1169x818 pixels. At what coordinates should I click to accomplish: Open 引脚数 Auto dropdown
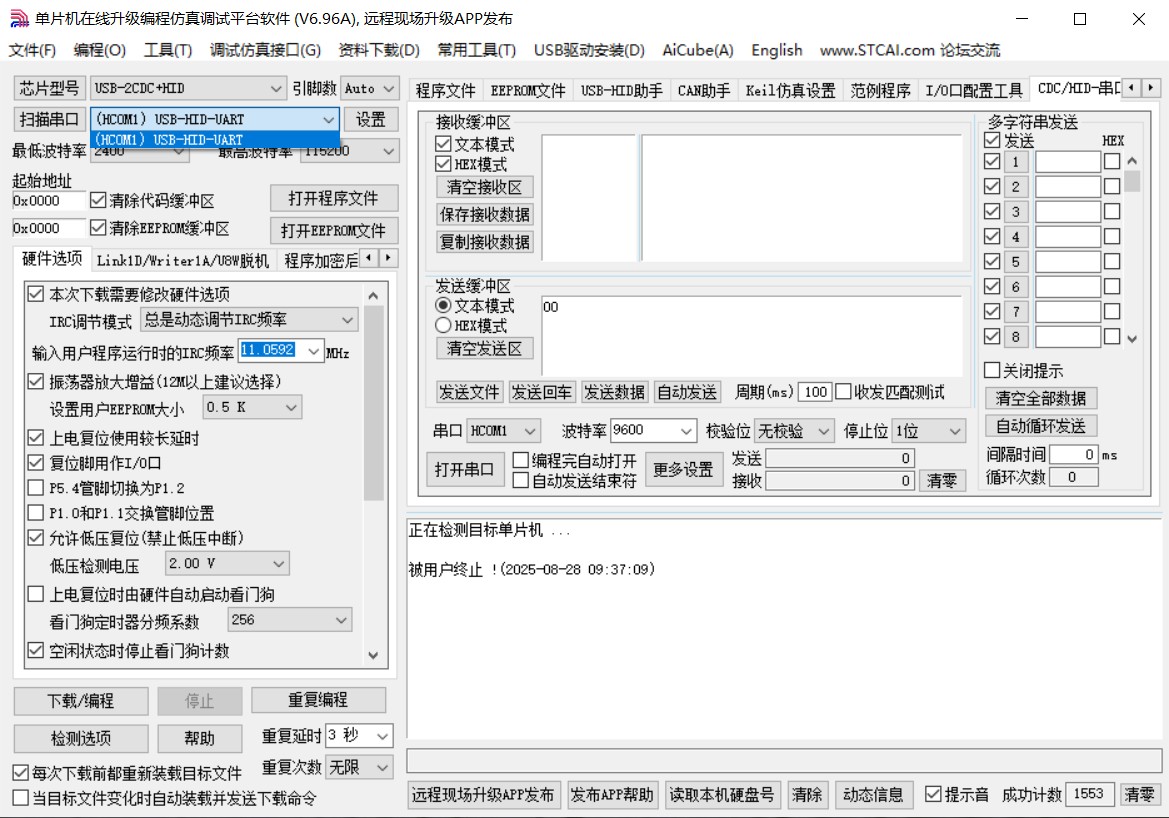[370, 89]
